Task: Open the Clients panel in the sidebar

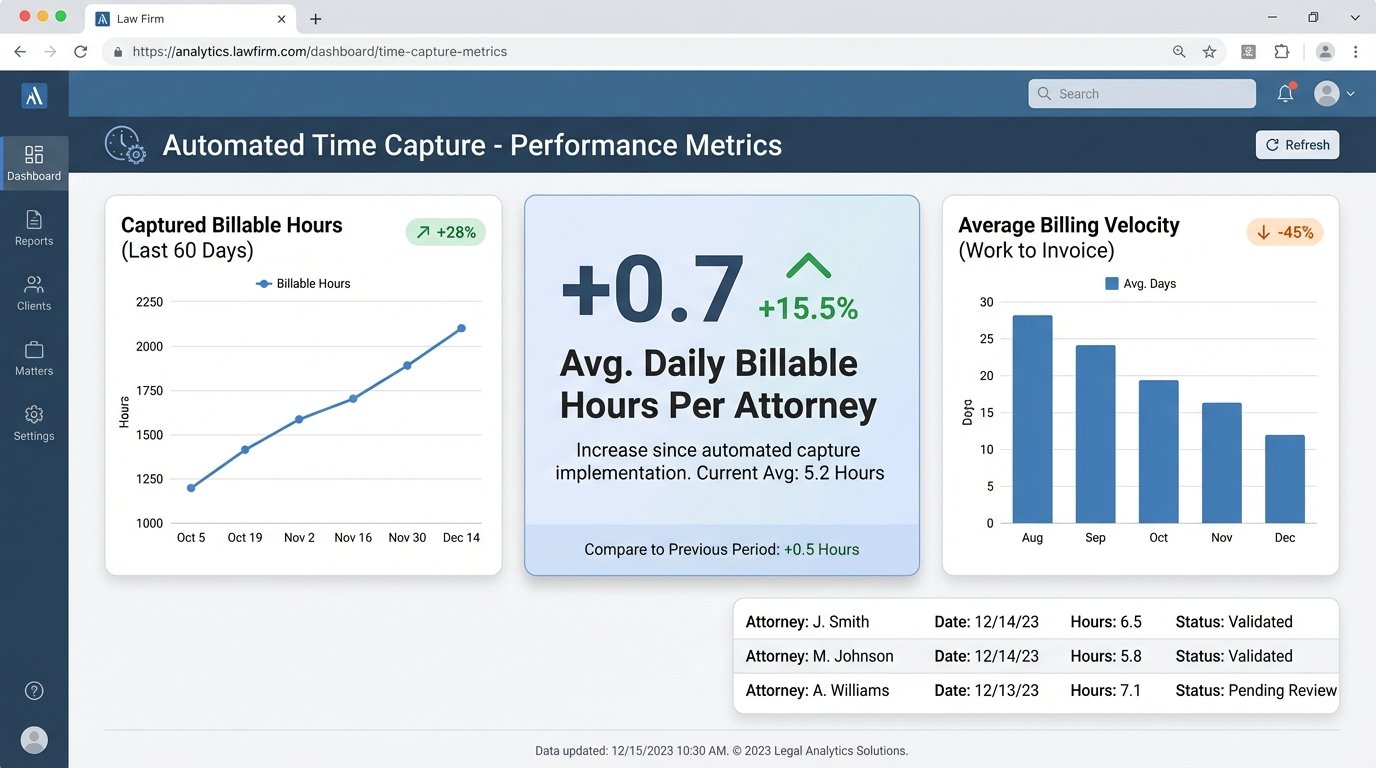Action: coord(34,293)
